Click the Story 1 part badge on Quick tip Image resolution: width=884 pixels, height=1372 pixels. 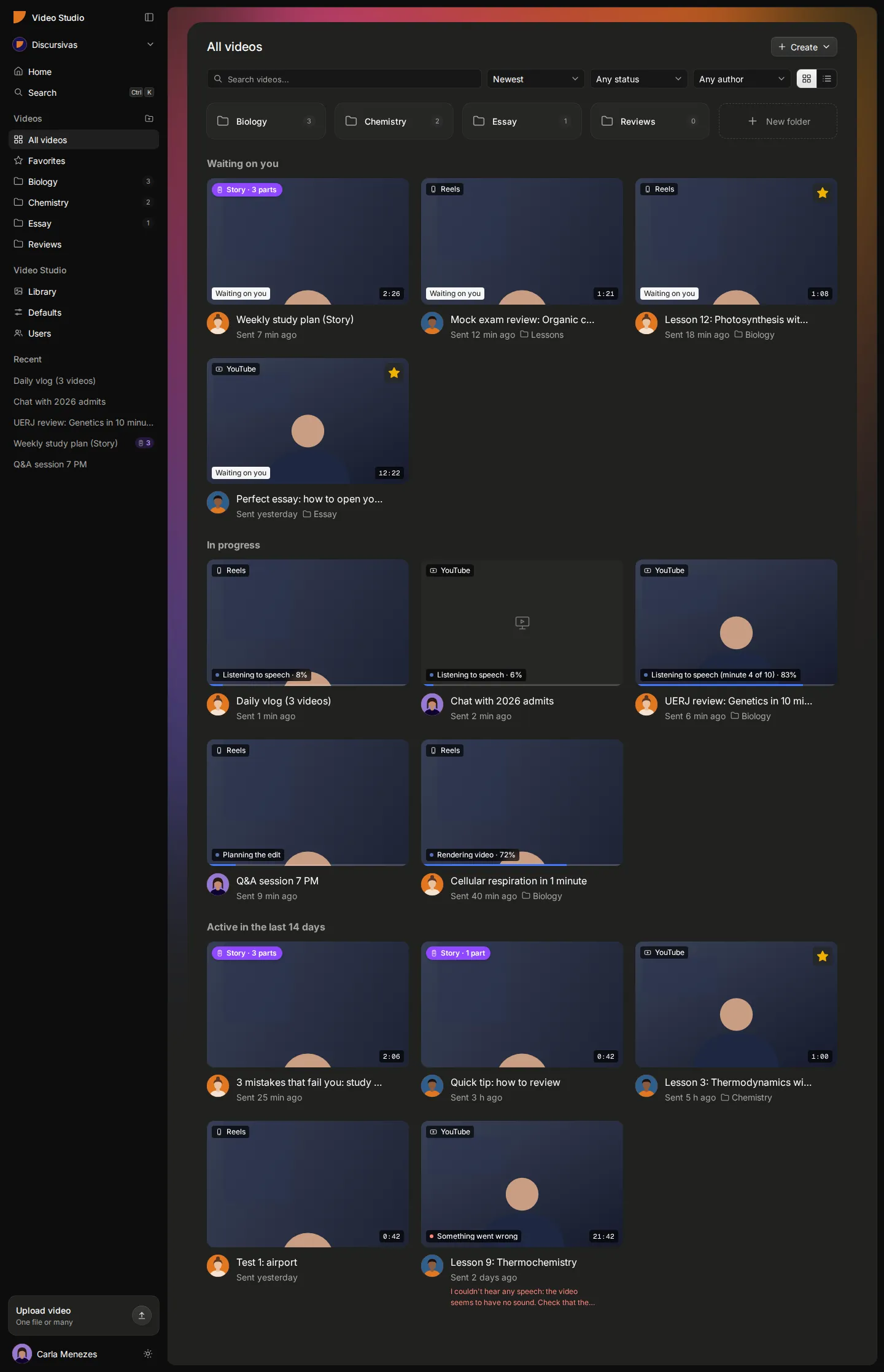click(x=458, y=953)
